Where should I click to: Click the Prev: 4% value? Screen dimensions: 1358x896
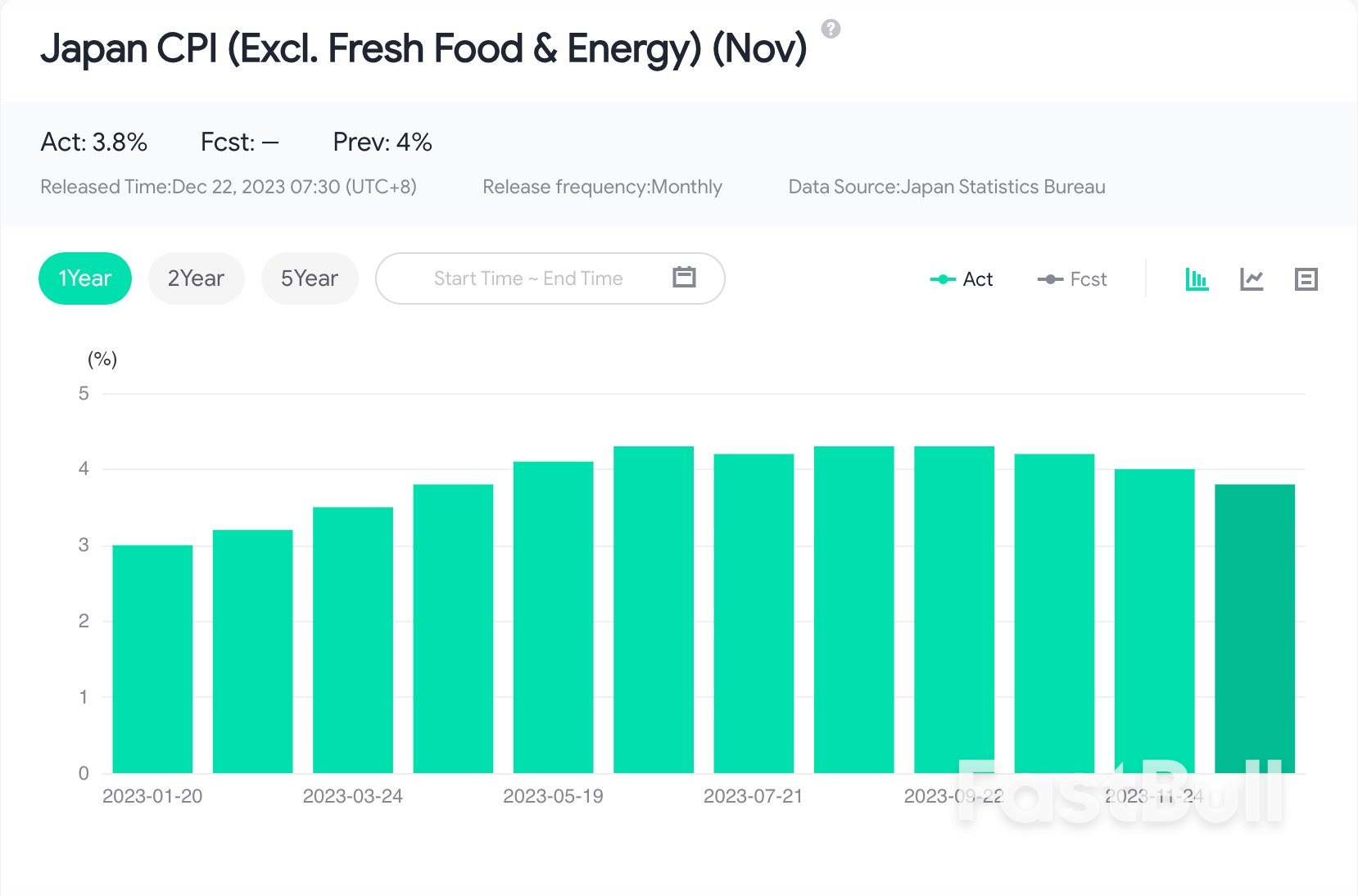(382, 142)
